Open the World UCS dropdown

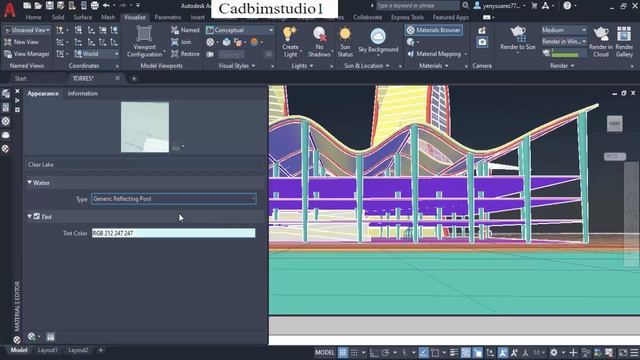click(x=97, y=54)
